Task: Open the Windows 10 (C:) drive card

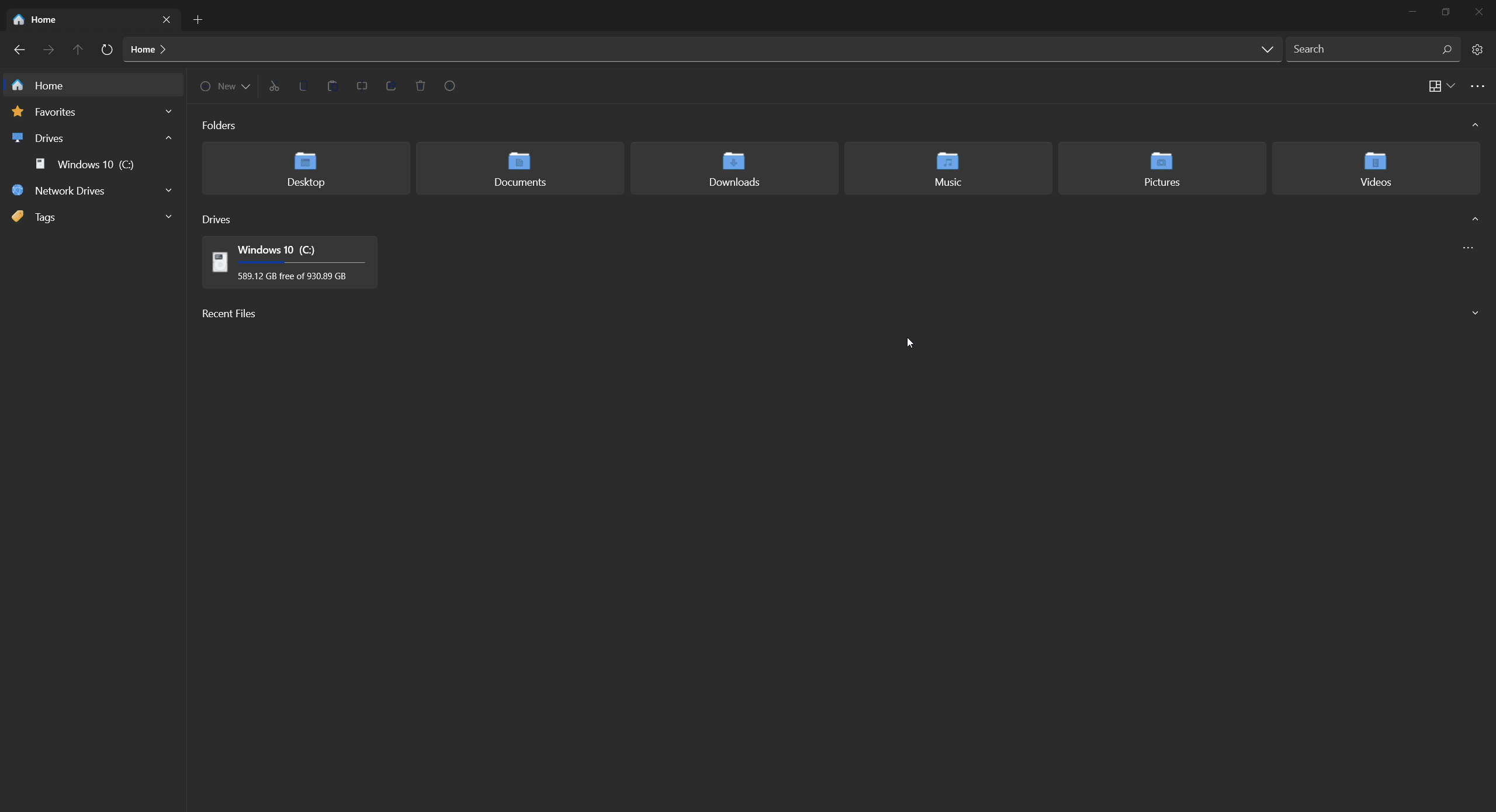Action: tap(290, 262)
